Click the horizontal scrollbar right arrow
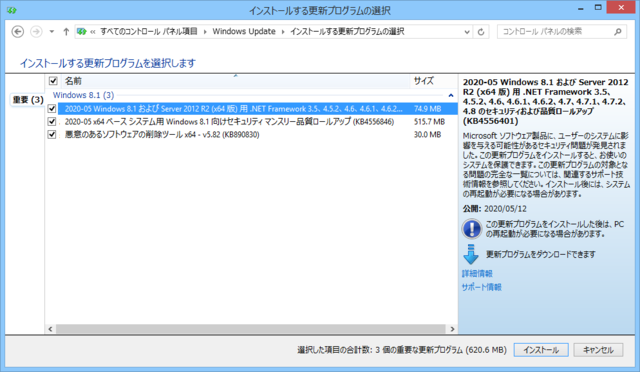Screen dimensions: 640x372 pyautogui.click(x=452, y=329)
